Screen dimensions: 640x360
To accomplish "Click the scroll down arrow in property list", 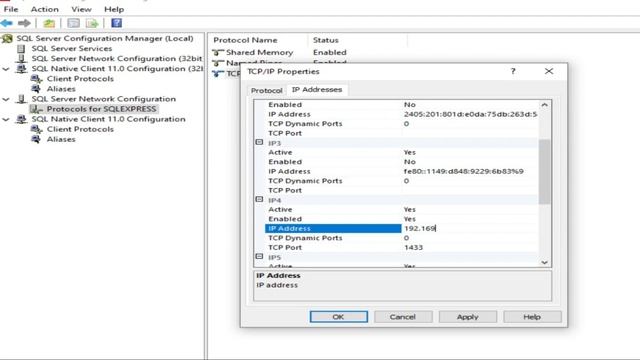I will (x=544, y=262).
